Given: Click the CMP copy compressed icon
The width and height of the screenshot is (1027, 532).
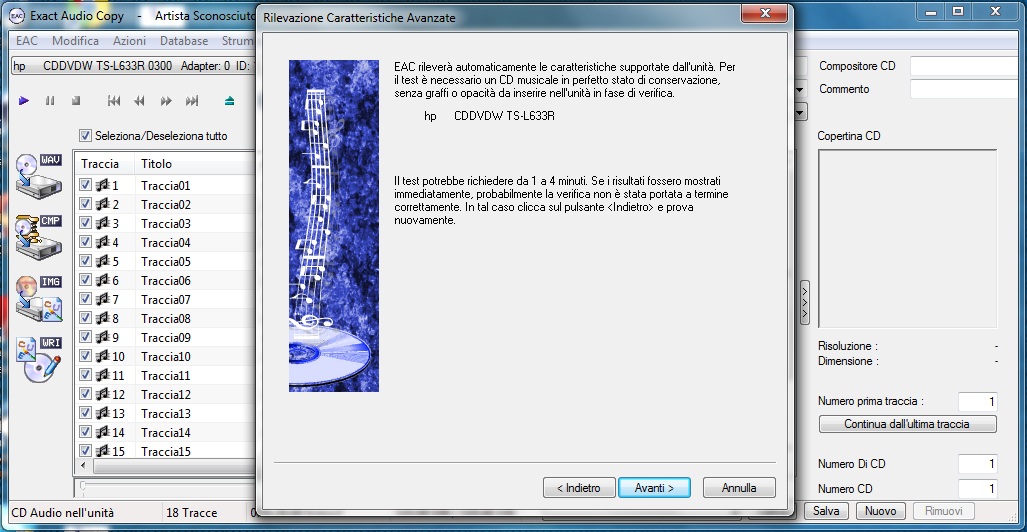Looking at the screenshot, I should pos(39,236).
